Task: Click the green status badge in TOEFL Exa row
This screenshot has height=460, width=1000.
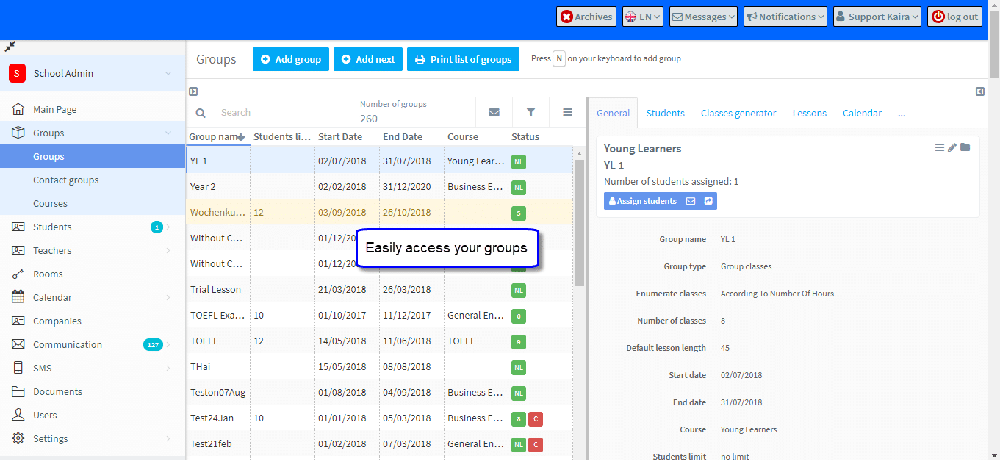Action: coord(518,316)
